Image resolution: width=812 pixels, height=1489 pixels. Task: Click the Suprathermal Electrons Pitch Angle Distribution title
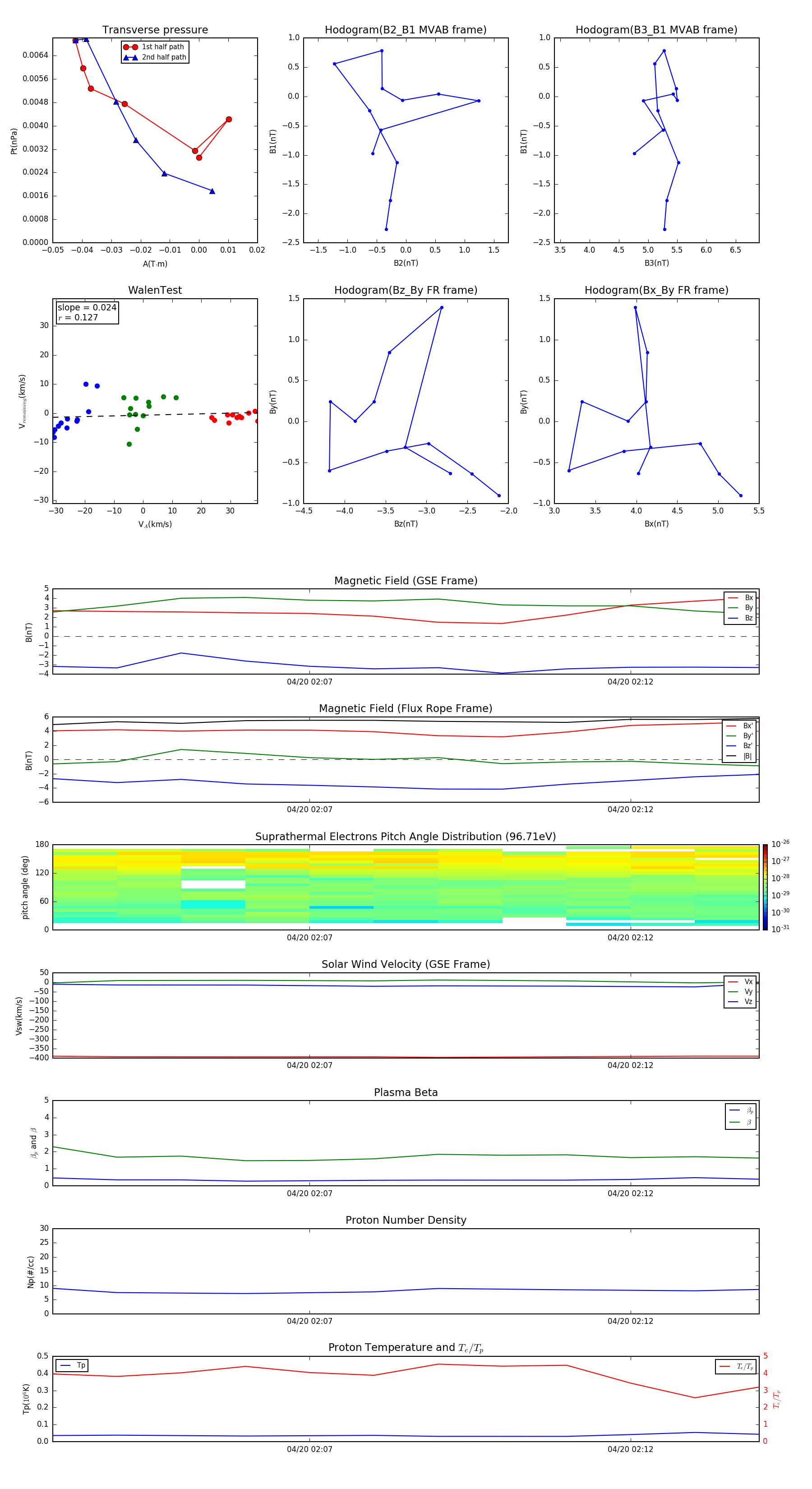pos(406,837)
